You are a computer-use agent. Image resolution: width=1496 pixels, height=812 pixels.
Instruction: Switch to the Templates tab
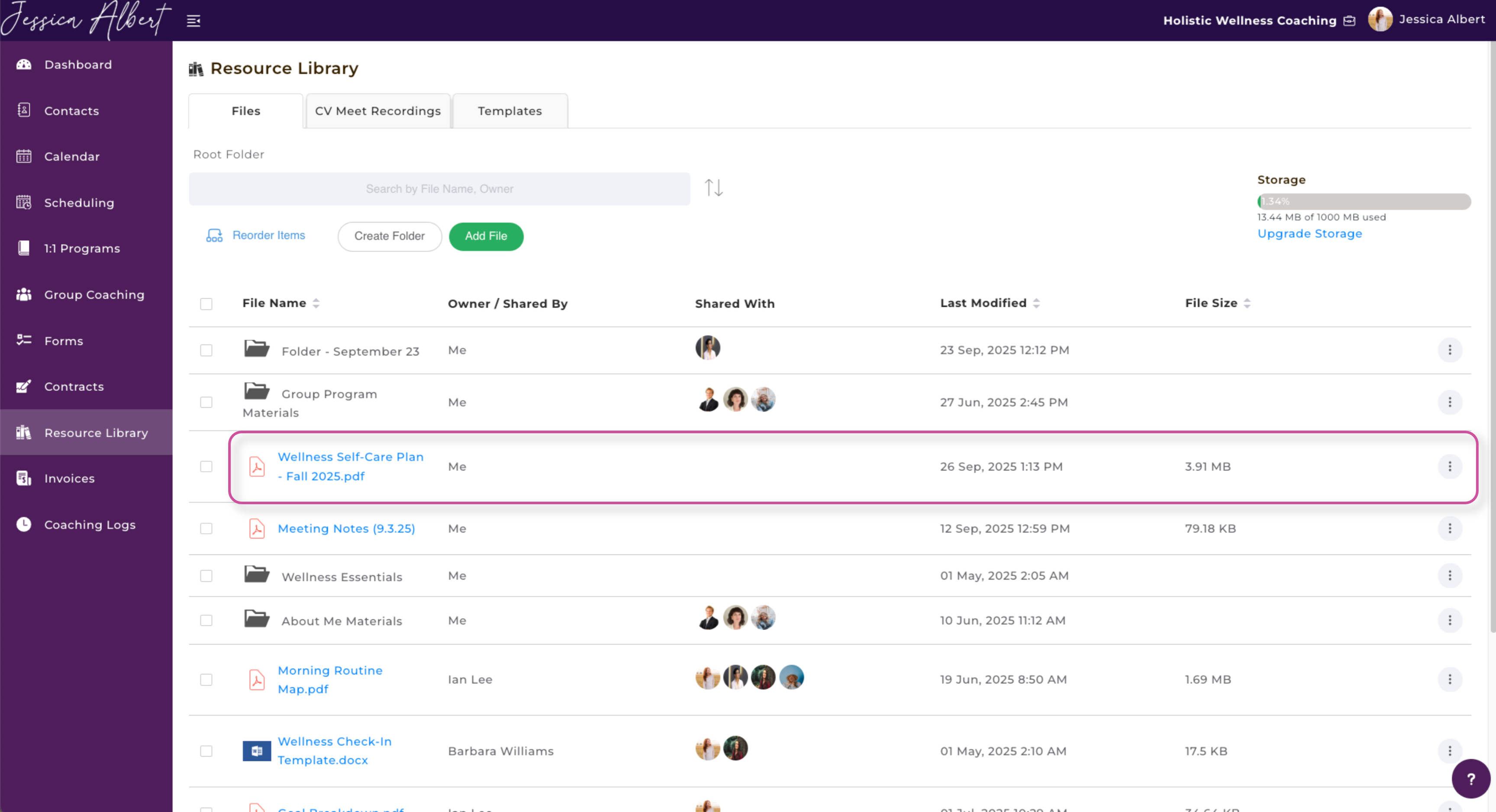point(509,111)
